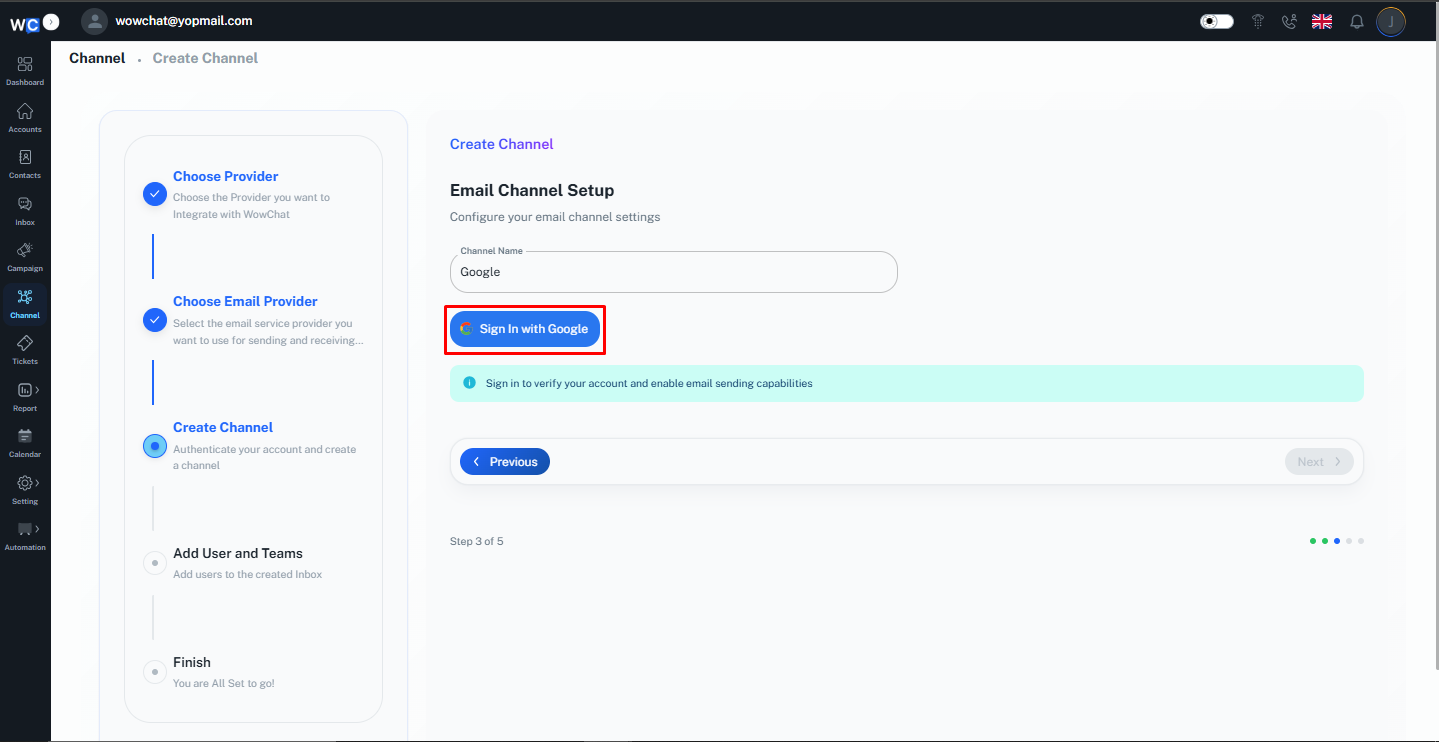Click 'Add users to the created Inbox' text

[x=248, y=575]
